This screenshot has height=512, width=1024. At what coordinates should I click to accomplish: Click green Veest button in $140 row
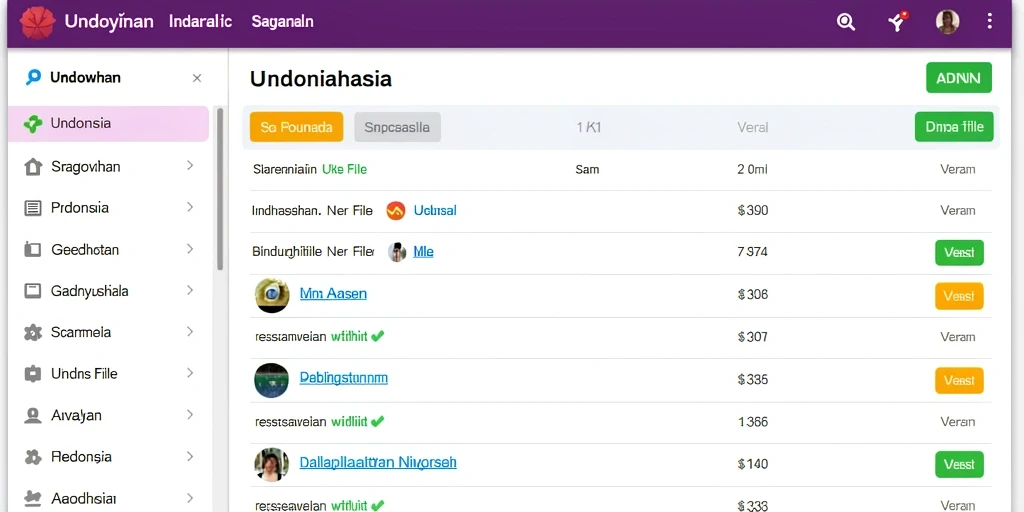tap(959, 464)
